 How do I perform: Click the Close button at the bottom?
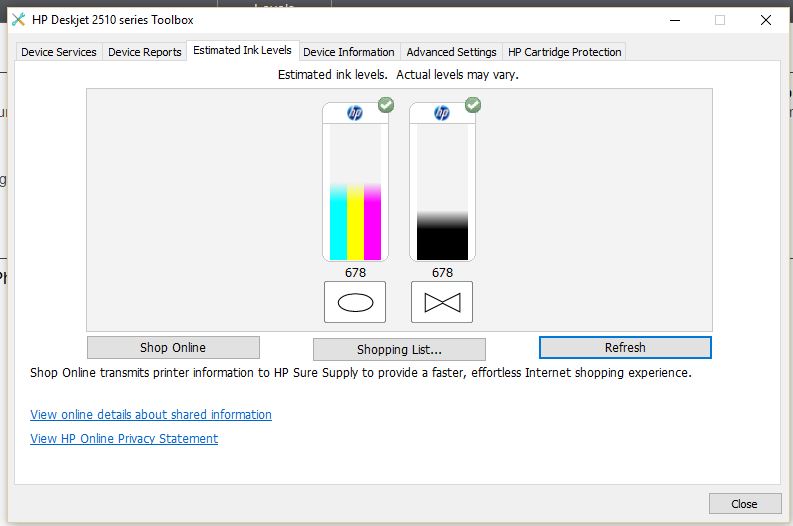coord(744,504)
